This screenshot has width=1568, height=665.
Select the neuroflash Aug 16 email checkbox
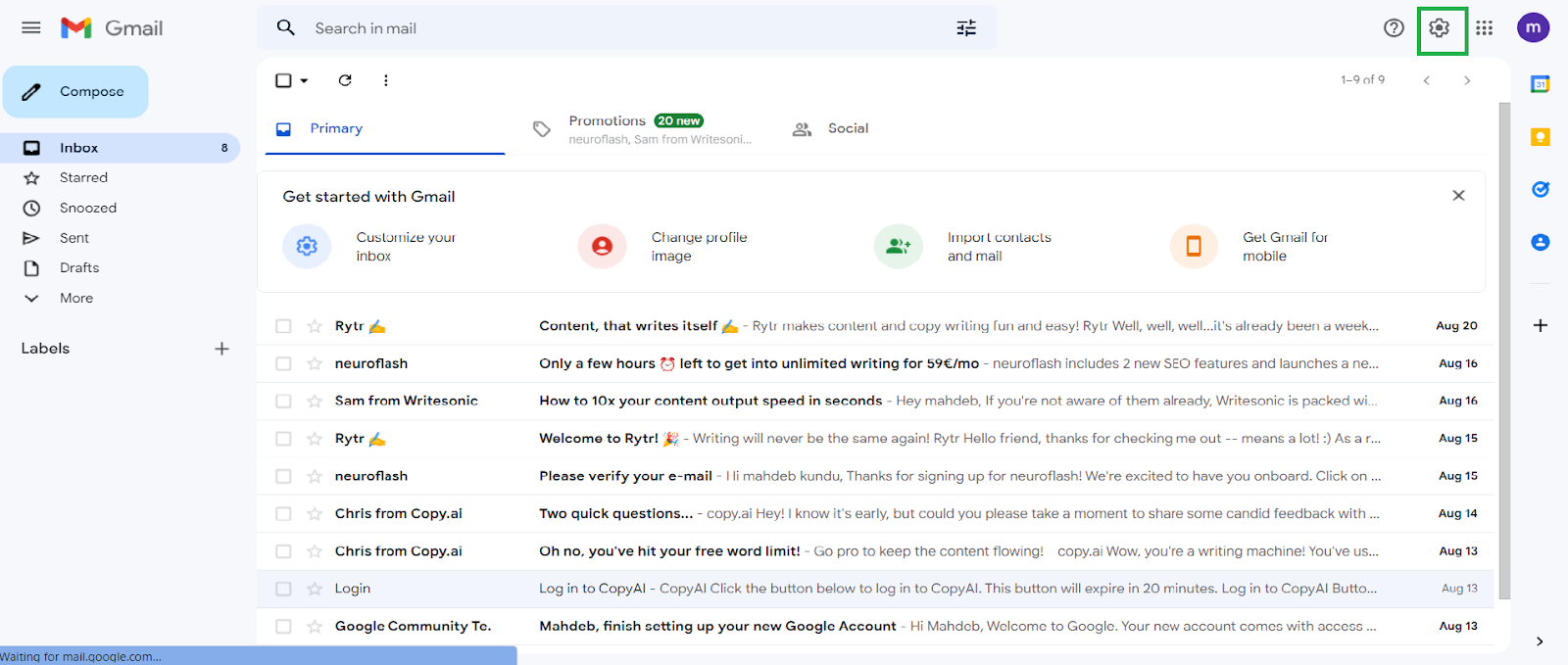[283, 363]
